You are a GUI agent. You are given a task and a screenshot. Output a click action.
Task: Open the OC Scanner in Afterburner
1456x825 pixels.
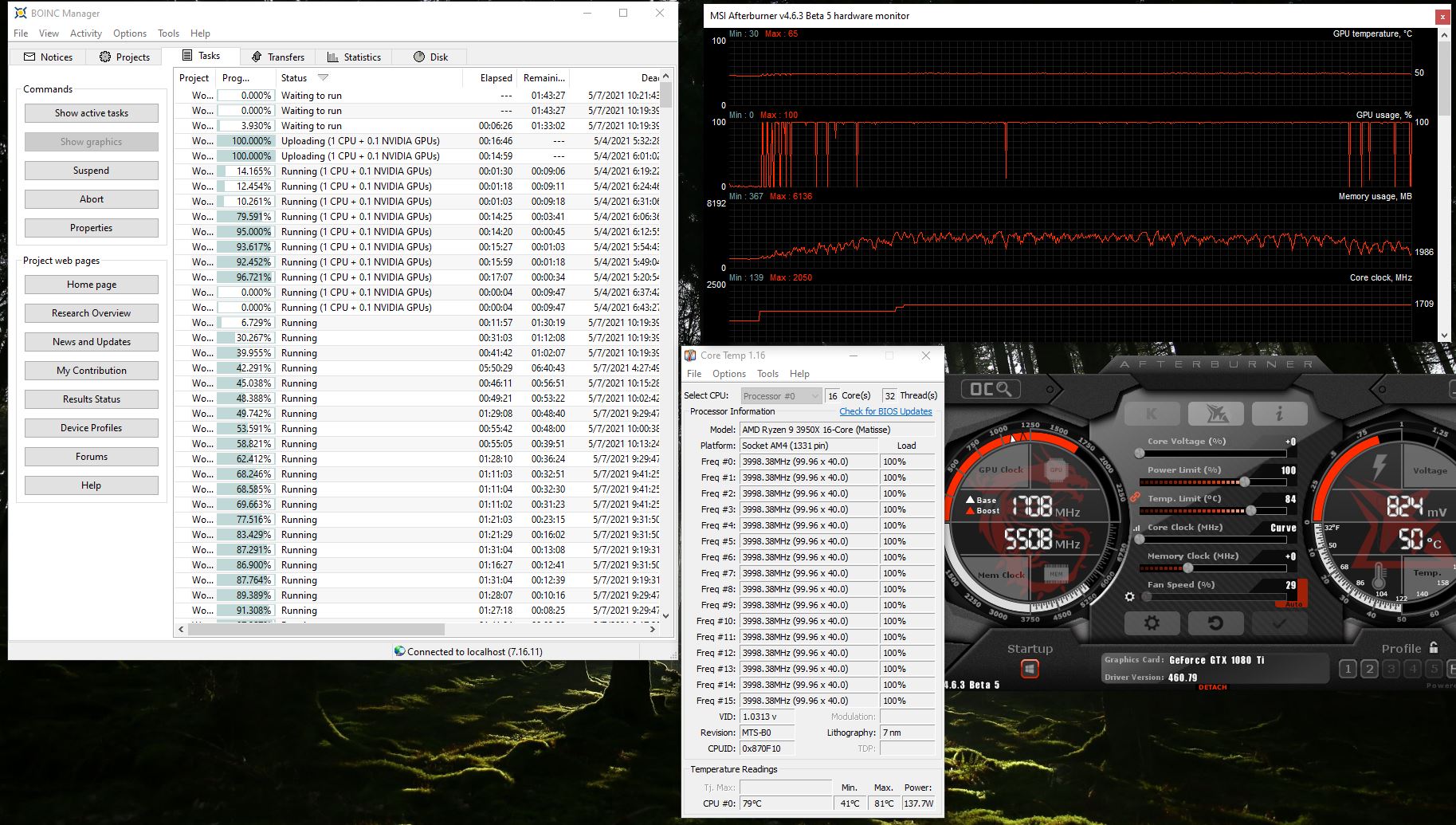click(x=991, y=389)
